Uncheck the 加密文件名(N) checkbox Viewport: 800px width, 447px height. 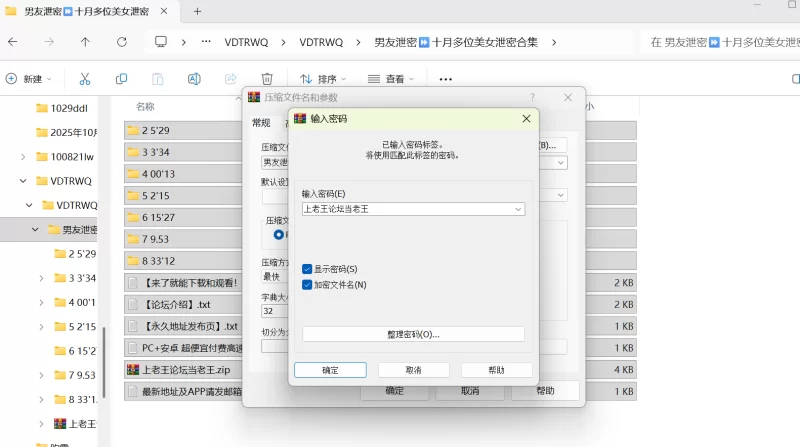click(x=308, y=285)
